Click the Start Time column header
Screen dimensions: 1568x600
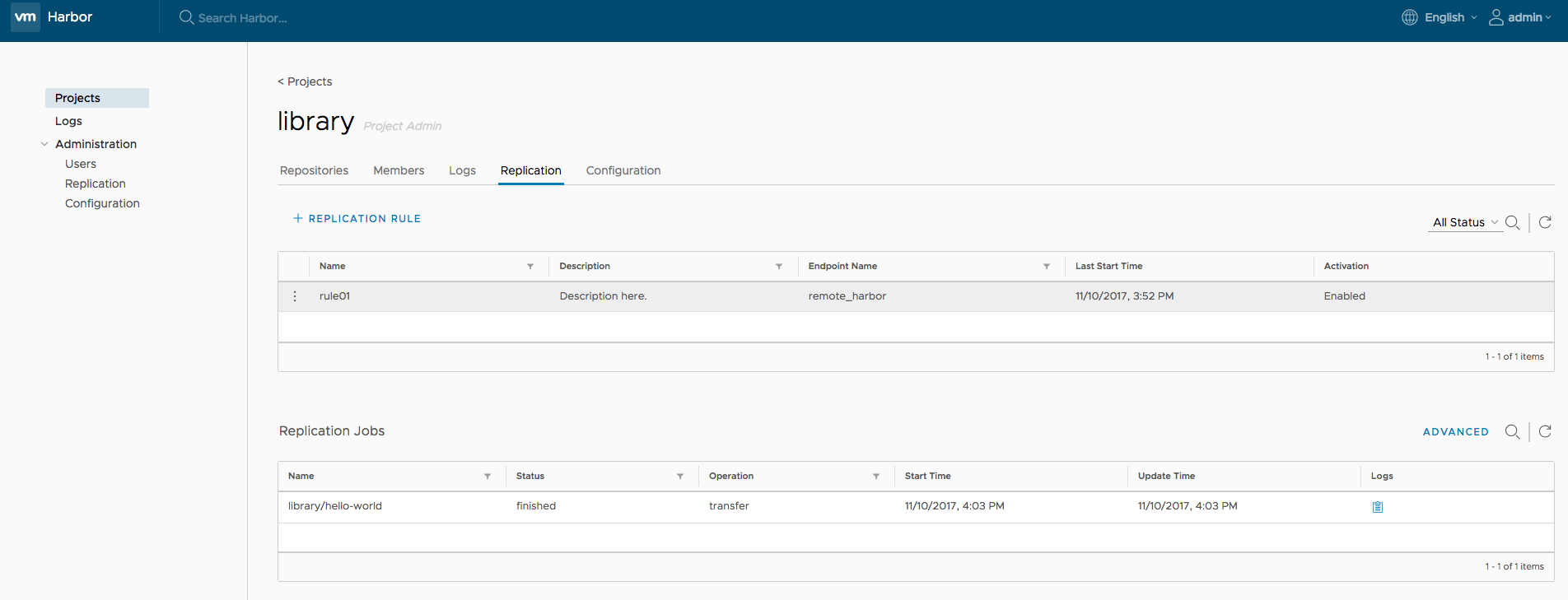(928, 477)
